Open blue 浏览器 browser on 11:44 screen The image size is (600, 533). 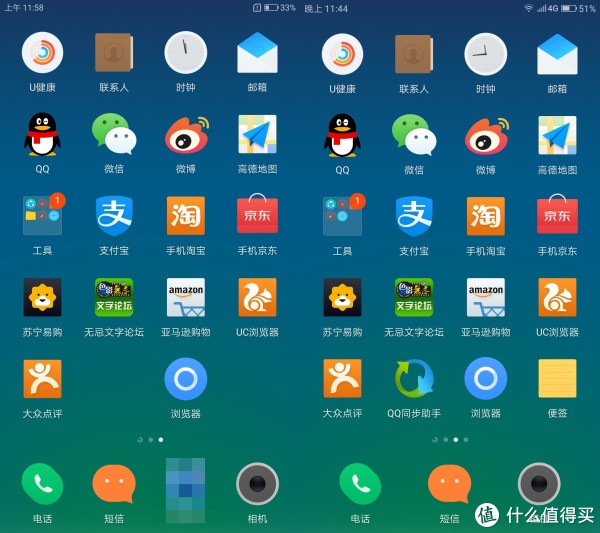point(486,378)
